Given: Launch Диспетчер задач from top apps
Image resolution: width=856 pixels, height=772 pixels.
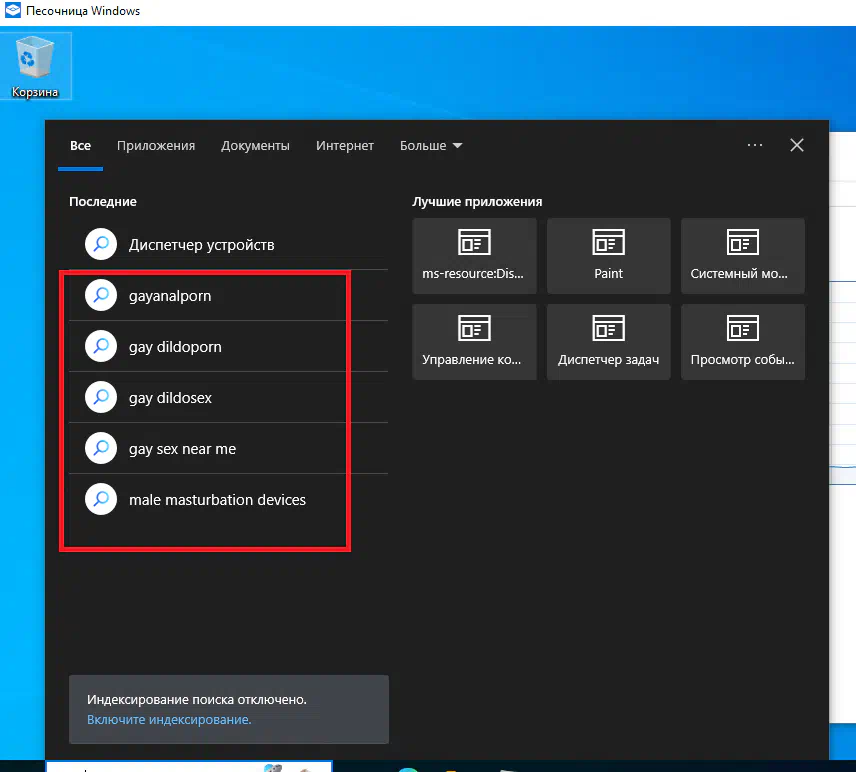Looking at the screenshot, I should (x=609, y=342).
